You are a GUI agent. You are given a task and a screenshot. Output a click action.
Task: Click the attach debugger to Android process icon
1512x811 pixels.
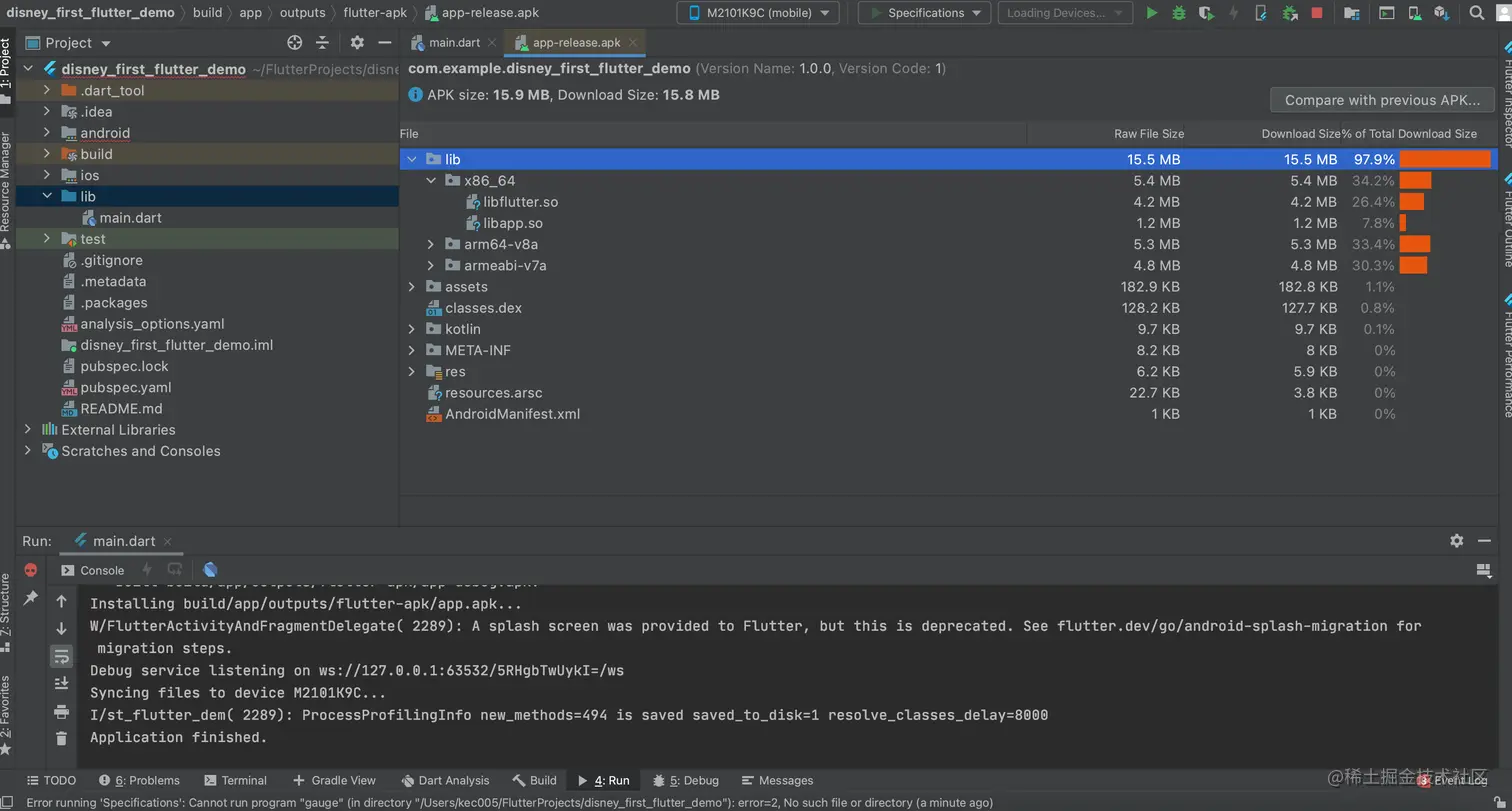pos(1290,13)
